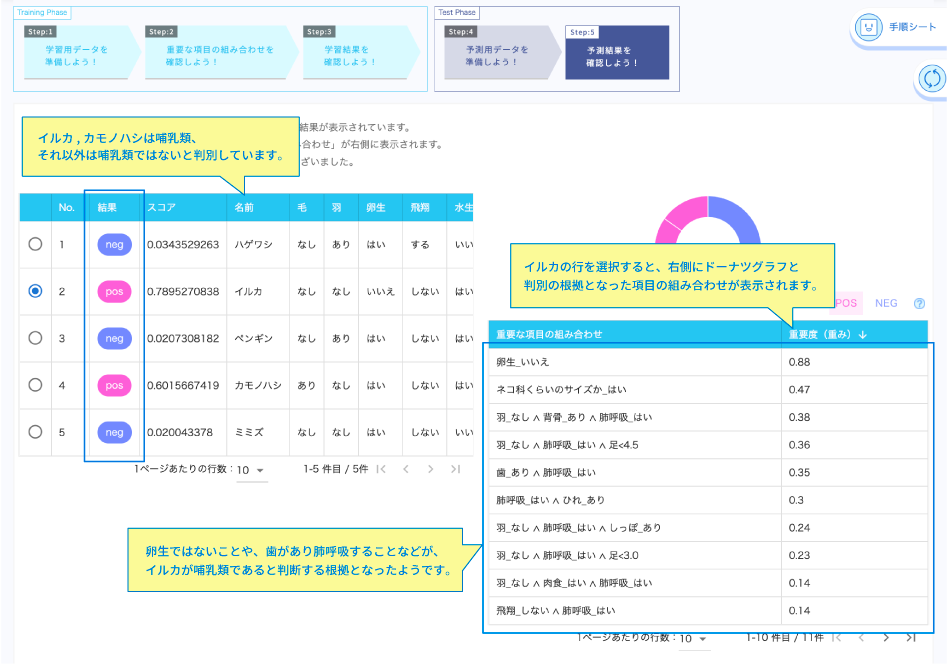948x664 pixels.
Task: Click the neg badge in ミミズ row
Action: [114, 432]
